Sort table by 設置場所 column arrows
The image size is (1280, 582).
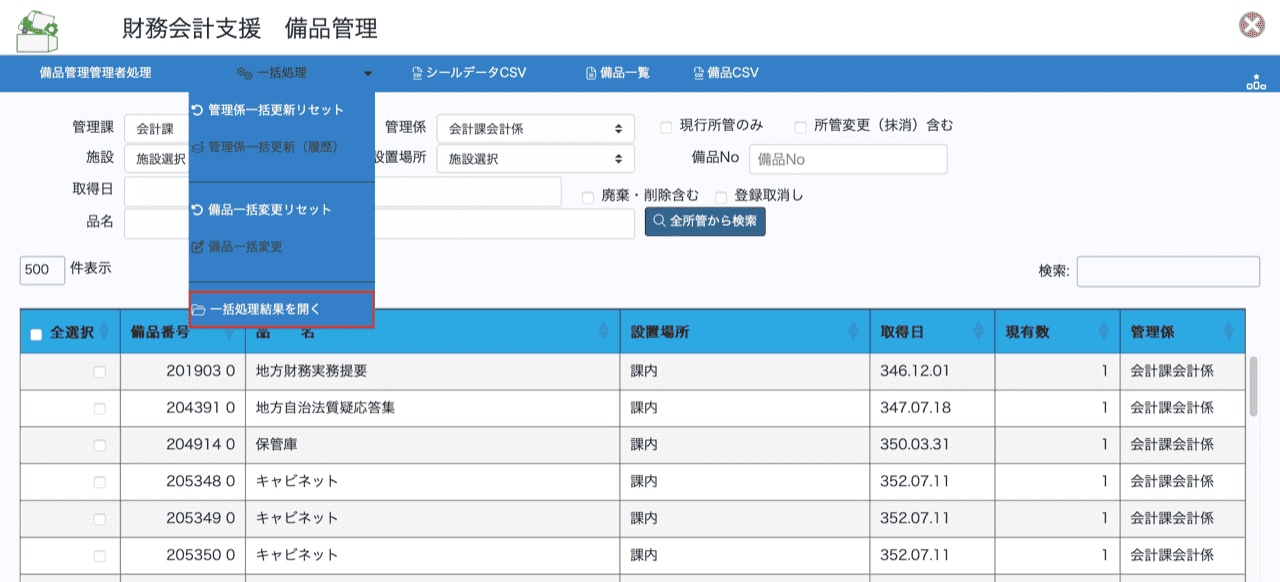(x=852, y=332)
